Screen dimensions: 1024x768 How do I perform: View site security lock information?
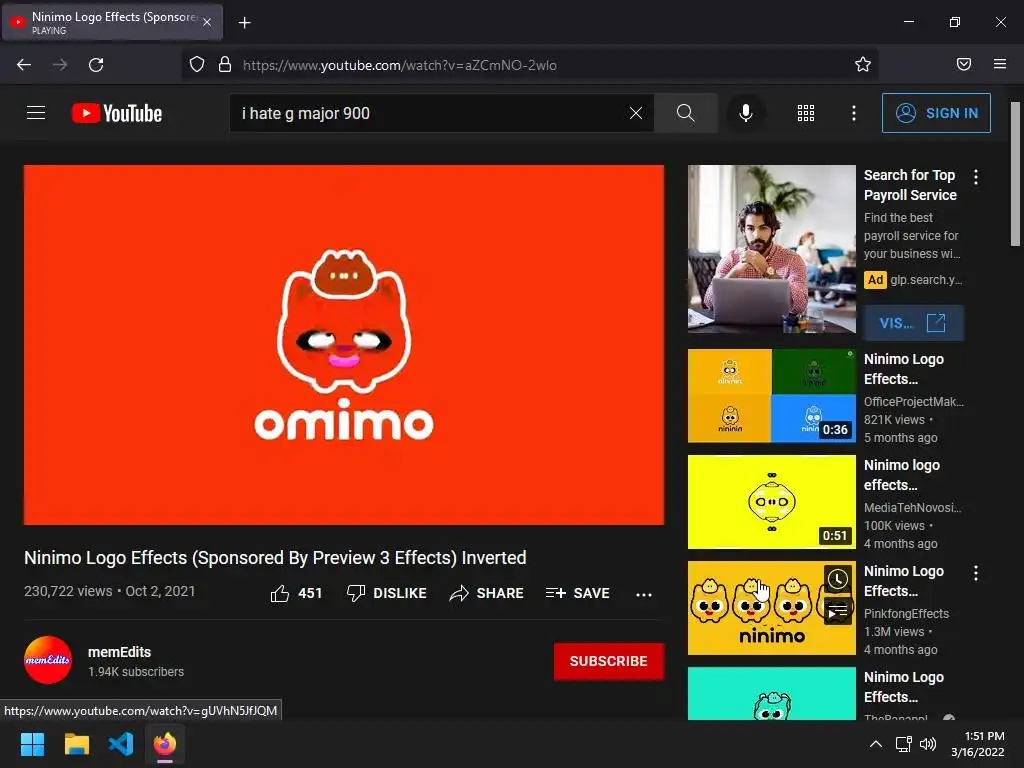225,65
